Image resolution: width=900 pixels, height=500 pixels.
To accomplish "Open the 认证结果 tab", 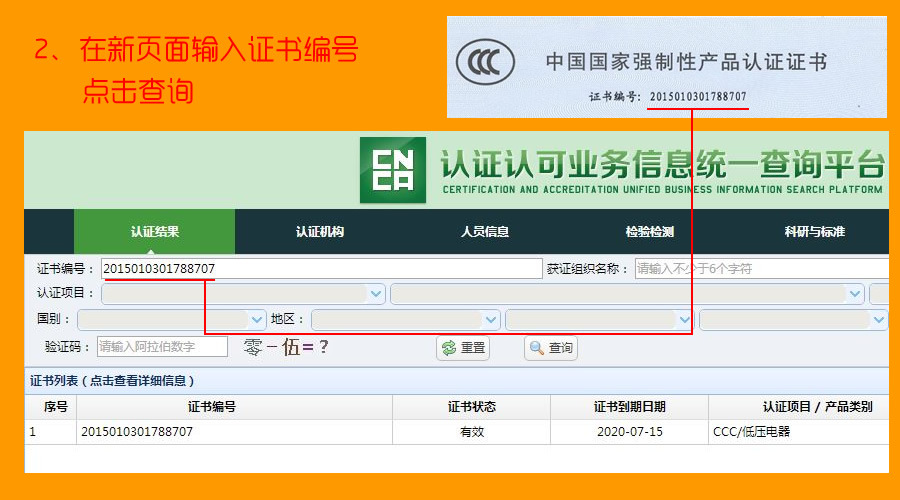I will 154,231.
